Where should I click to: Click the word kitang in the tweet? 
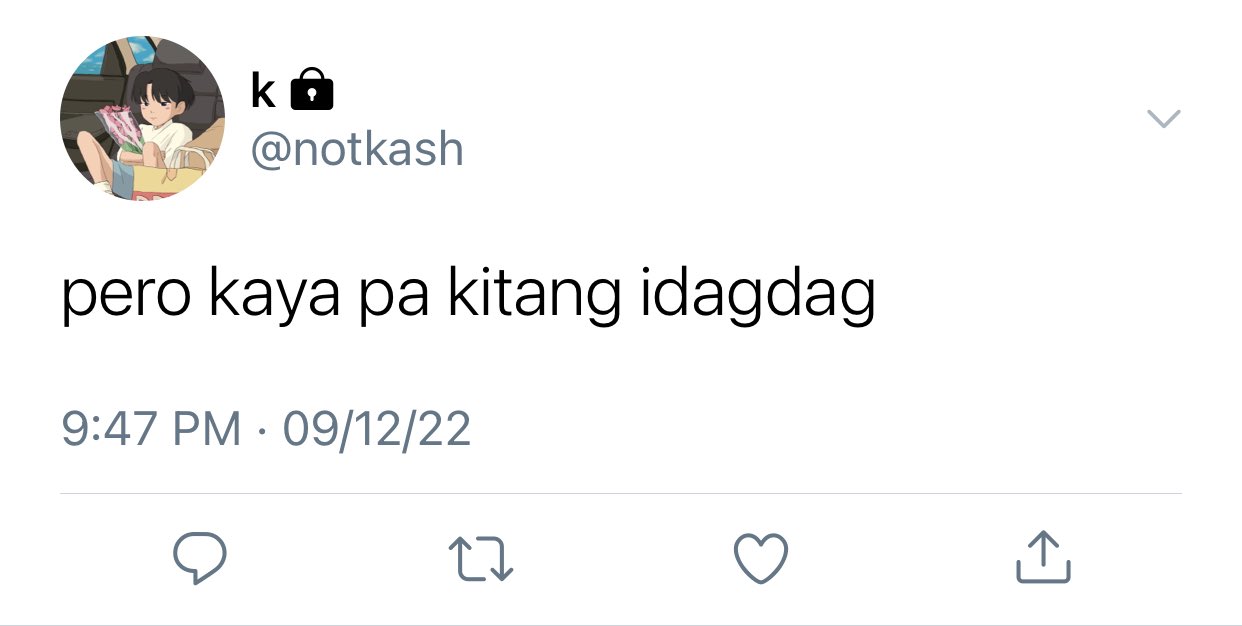click(534, 297)
